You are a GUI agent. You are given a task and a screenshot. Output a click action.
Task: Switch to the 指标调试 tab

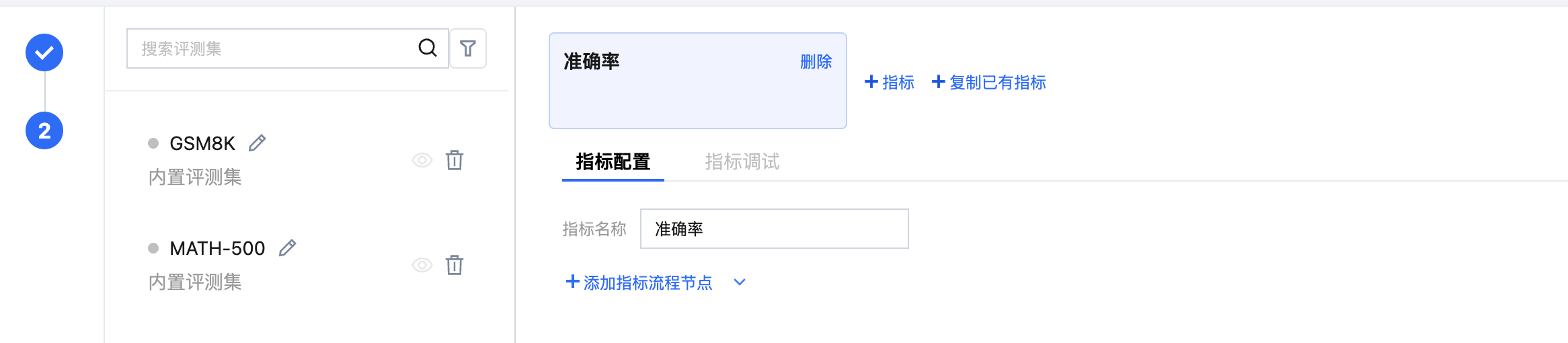[742, 162]
